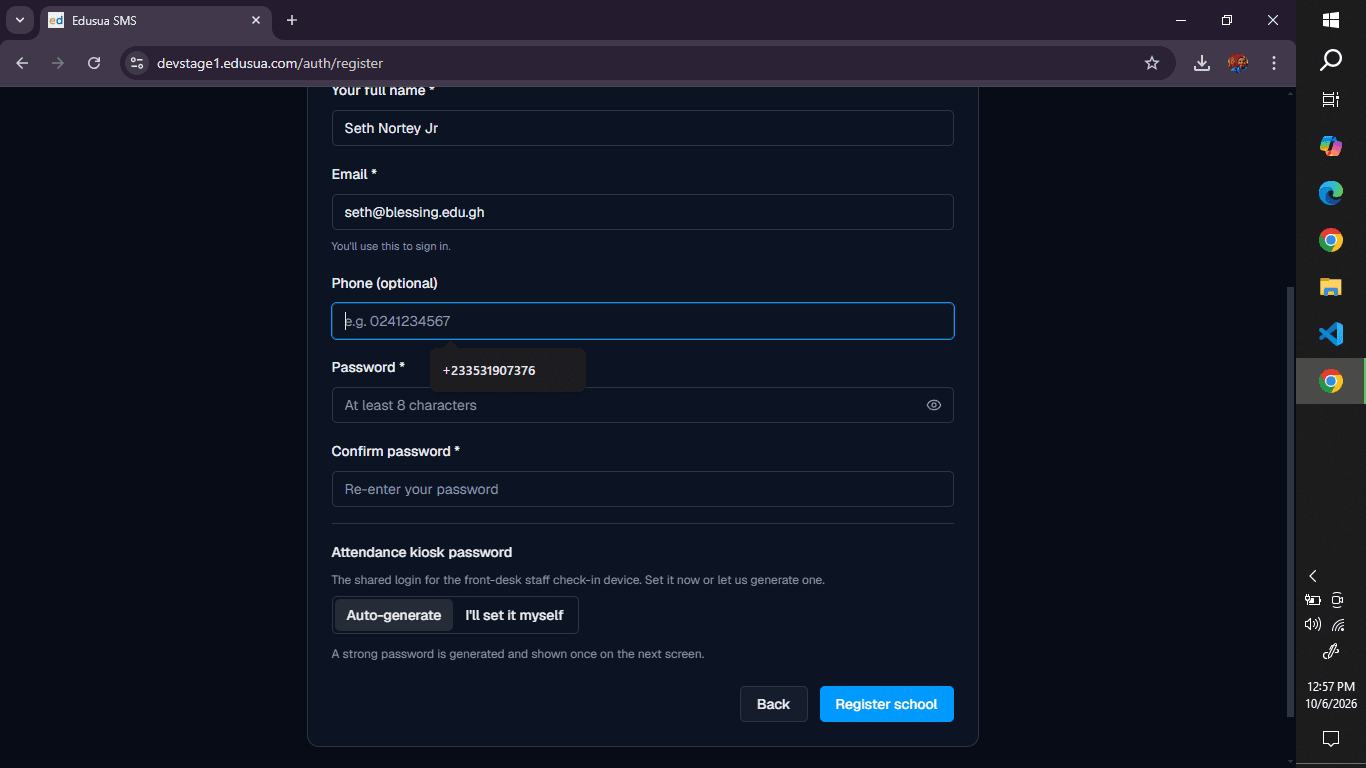Reload the Edusua registration page
Screen dimensions: 1366x768
(94, 63)
